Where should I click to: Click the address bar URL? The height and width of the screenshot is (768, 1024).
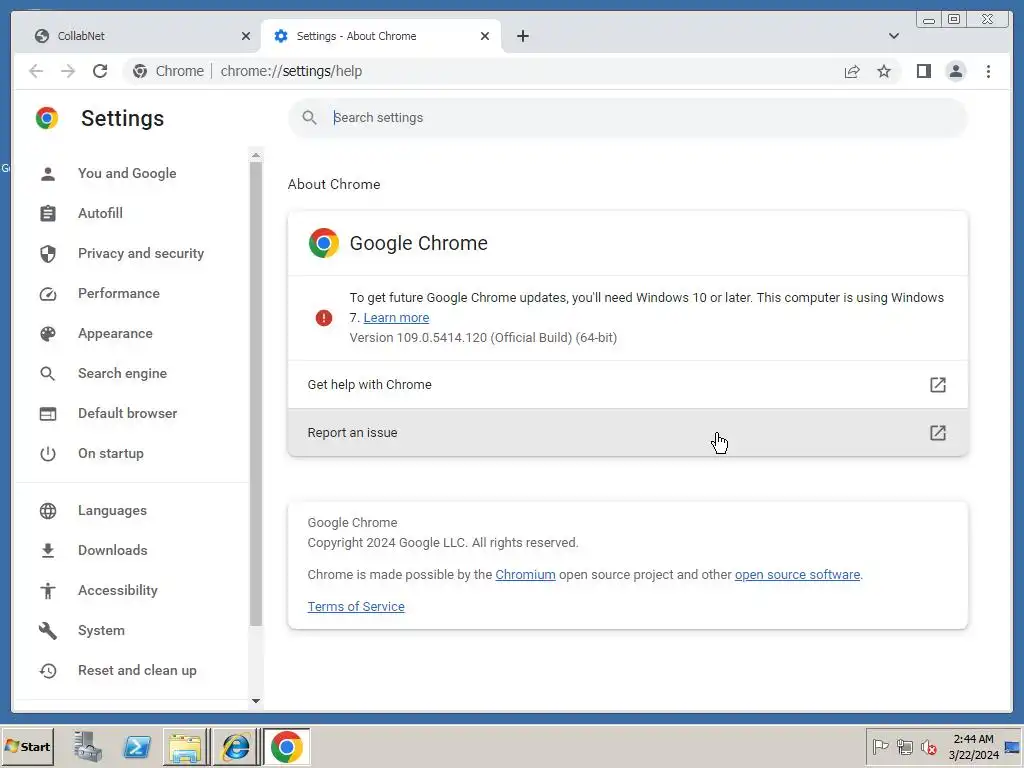point(291,71)
